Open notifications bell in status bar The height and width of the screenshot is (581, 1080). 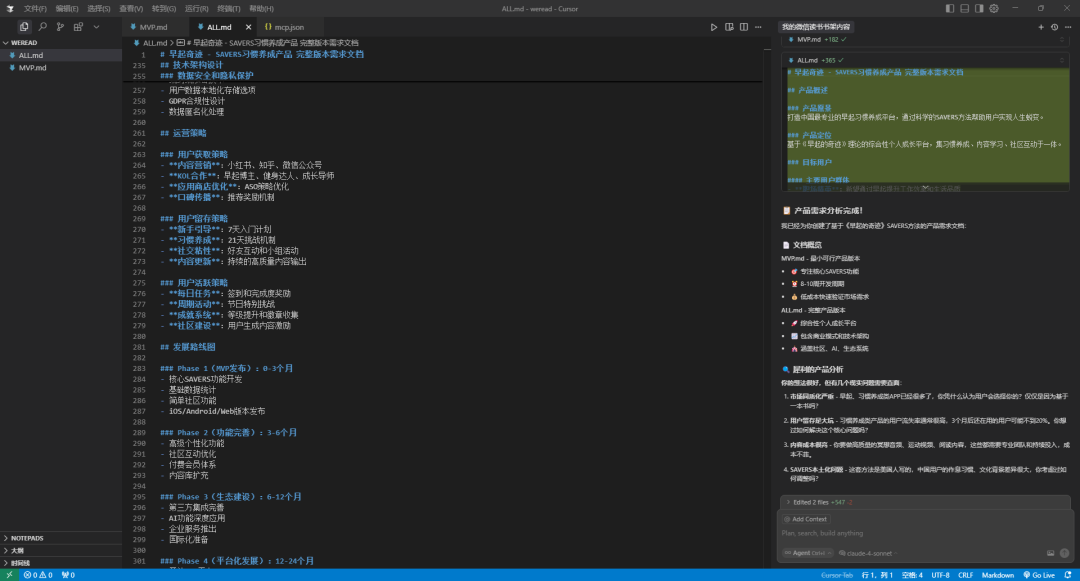pos(1068,575)
